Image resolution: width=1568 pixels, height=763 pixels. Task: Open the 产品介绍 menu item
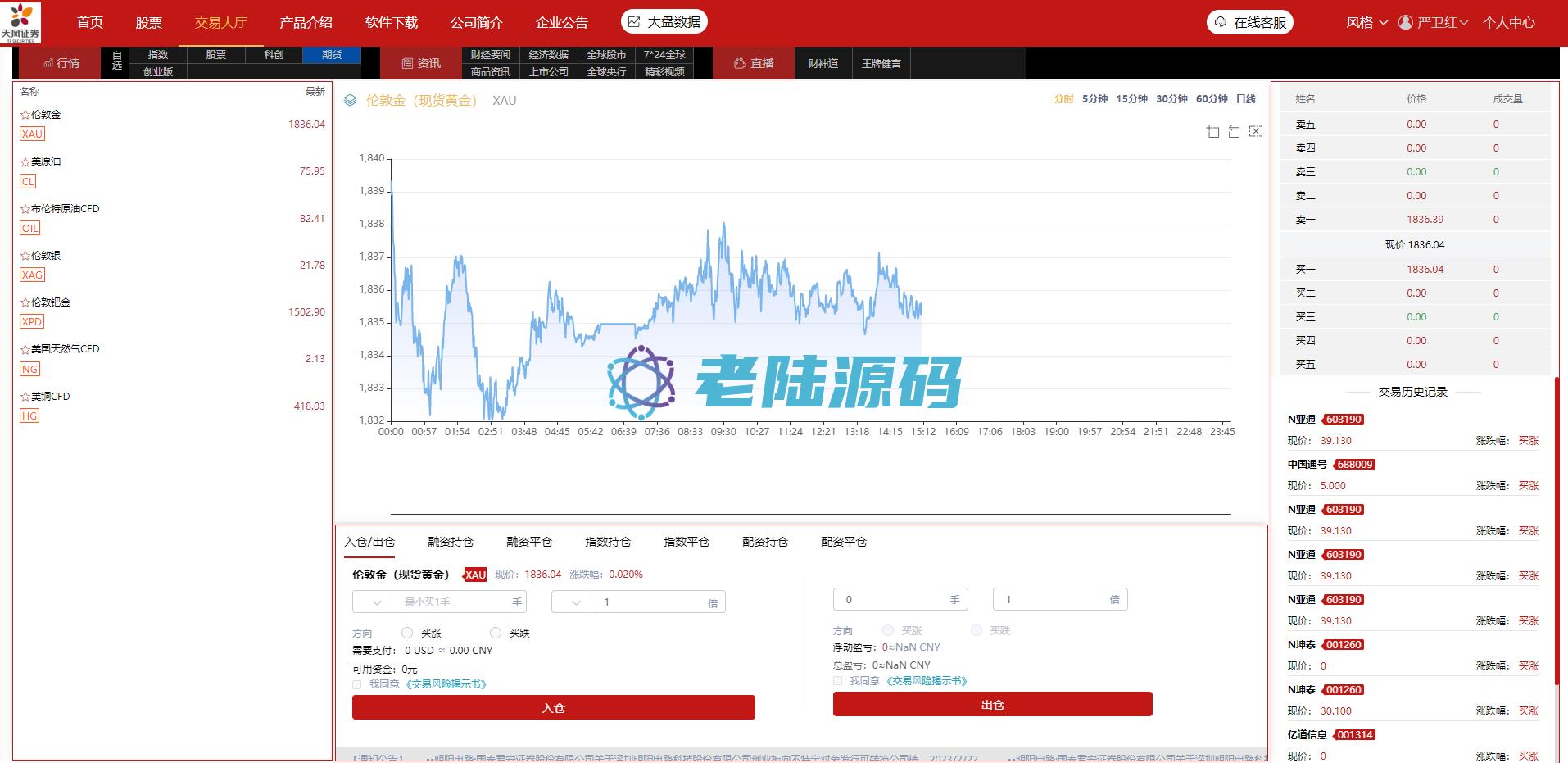(x=306, y=22)
